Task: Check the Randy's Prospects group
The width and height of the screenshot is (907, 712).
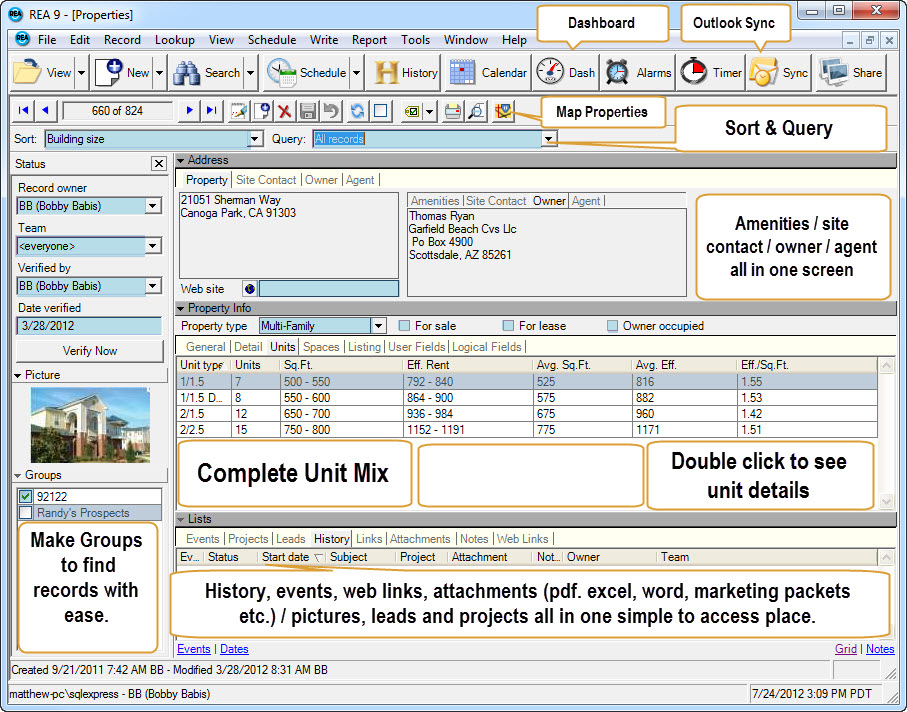Action: [25, 512]
